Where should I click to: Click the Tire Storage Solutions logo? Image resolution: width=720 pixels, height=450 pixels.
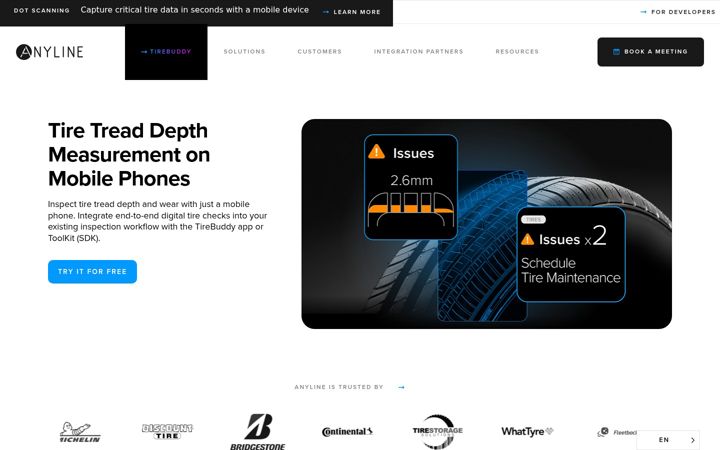(438, 431)
